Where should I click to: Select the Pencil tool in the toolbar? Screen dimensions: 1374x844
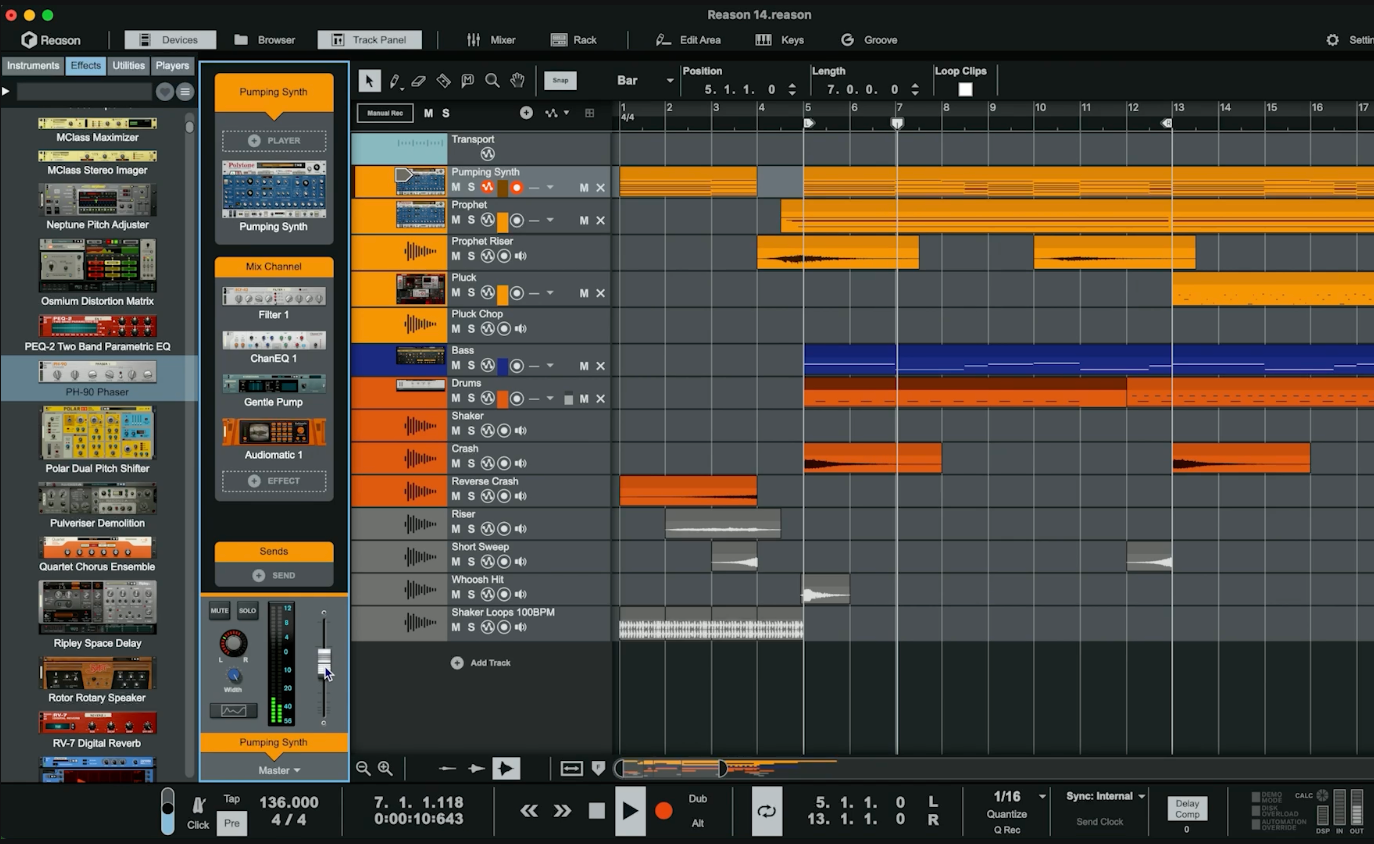click(x=395, y=81)
